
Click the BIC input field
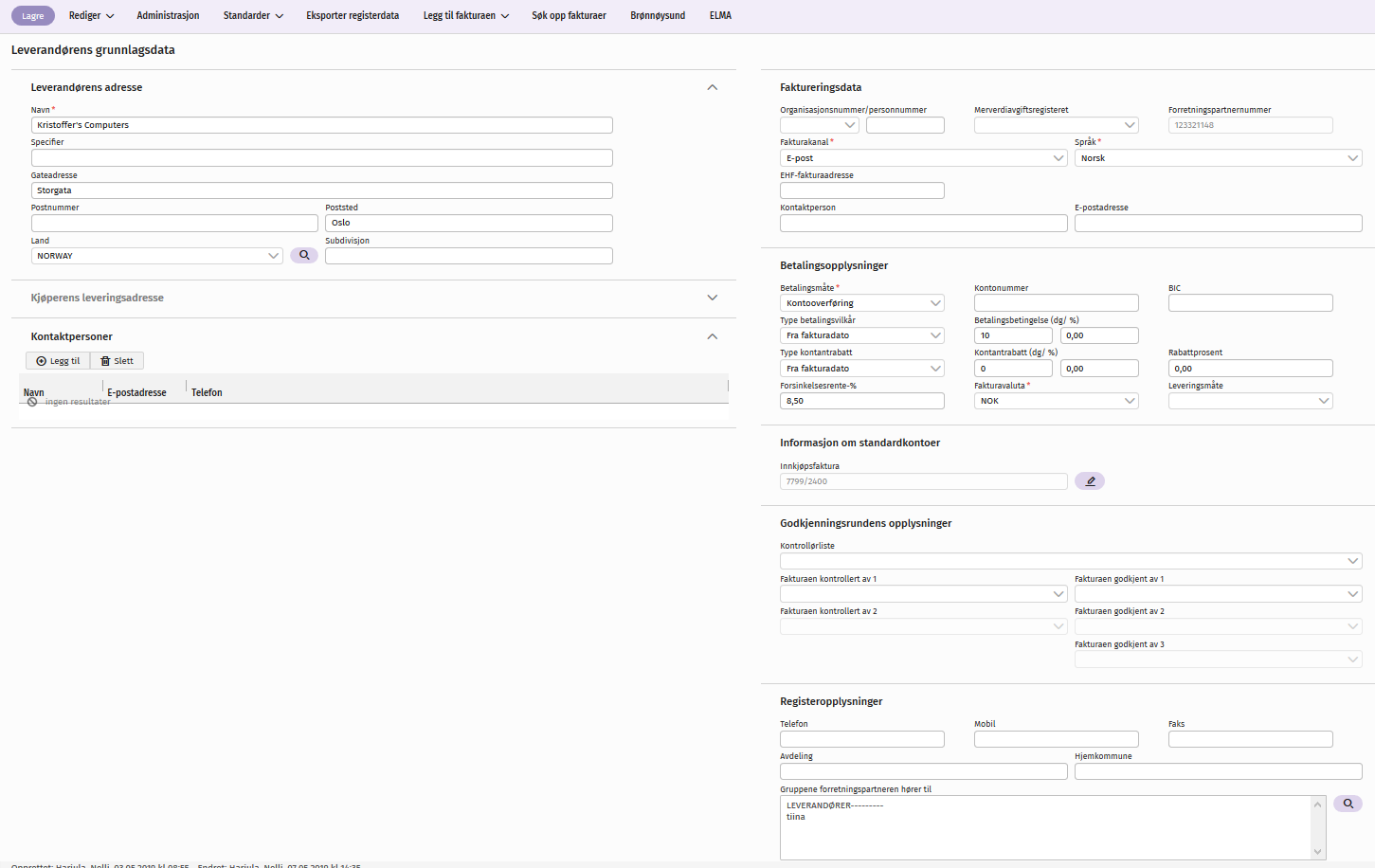point(1251,303)
